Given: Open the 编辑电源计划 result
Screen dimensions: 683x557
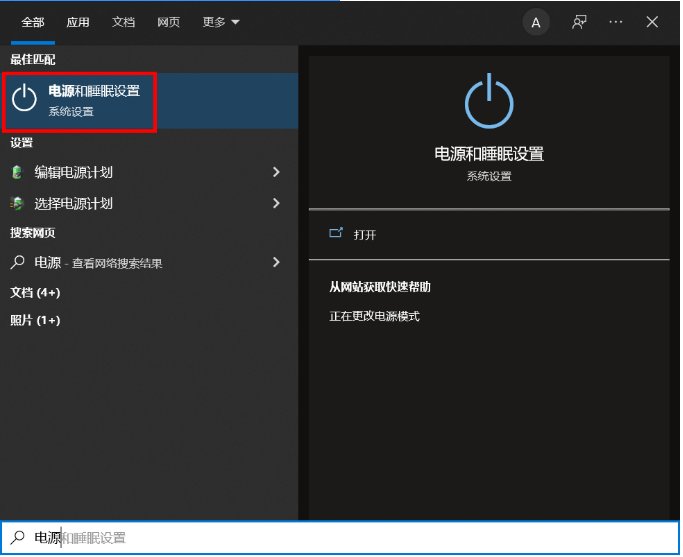Looking at the screenshot, I should (149, 172).
